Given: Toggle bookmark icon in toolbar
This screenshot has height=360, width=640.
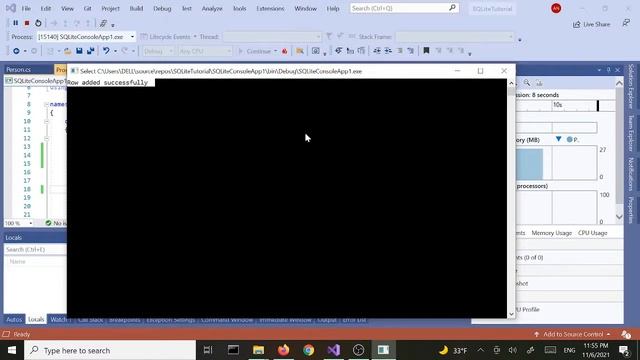Looking at the screenshot, I should click(x=426, y=51).
